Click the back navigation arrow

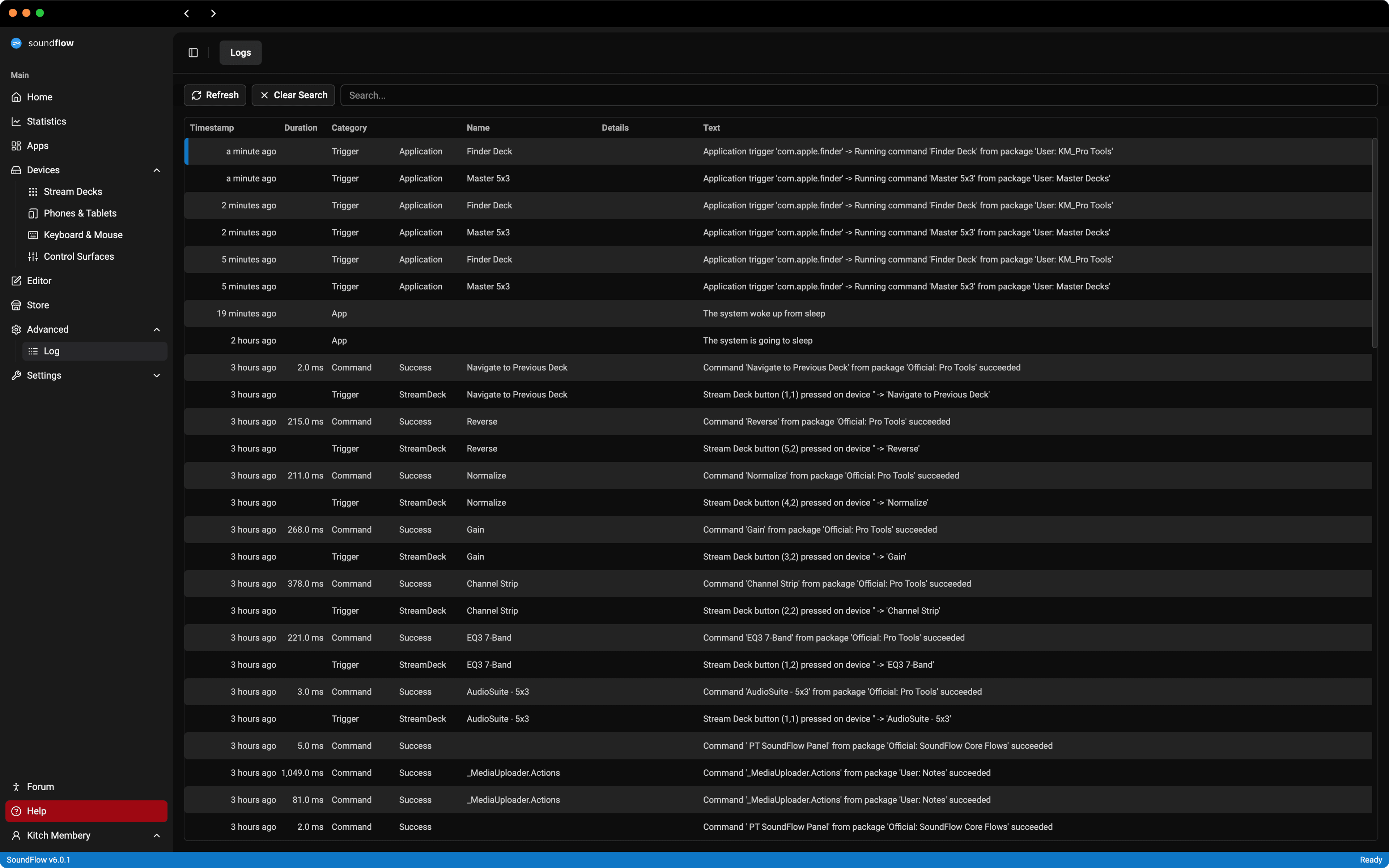click(x=187, y=13)
